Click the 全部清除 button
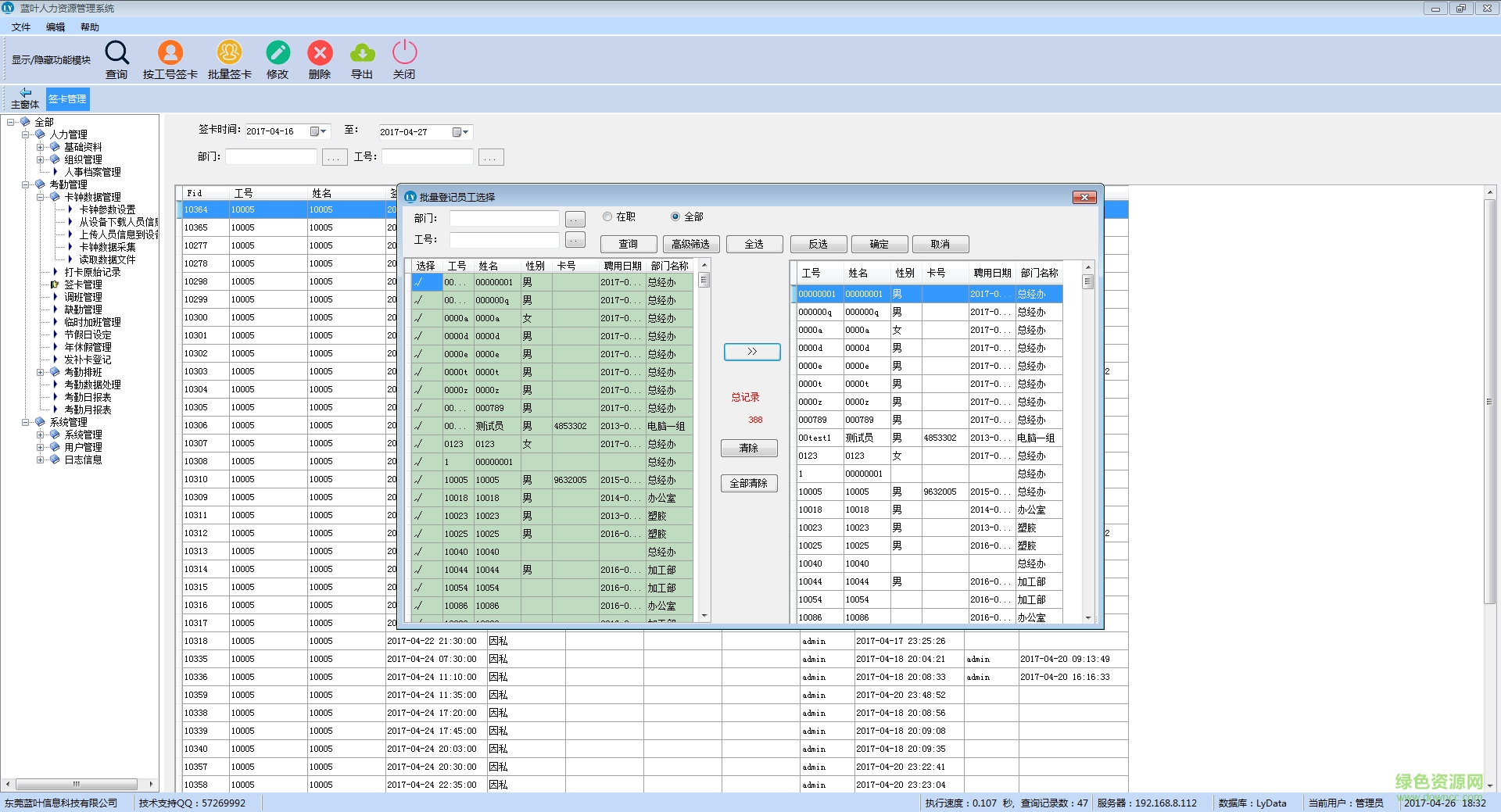The height and width of the screenshot is (812, 1501). [x=748, y=483]
